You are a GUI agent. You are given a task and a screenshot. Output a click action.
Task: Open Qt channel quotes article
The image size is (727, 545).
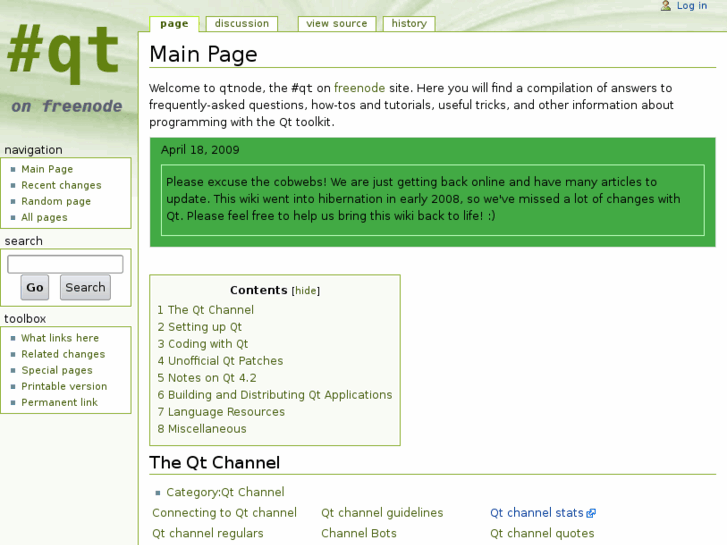(542, 533)
